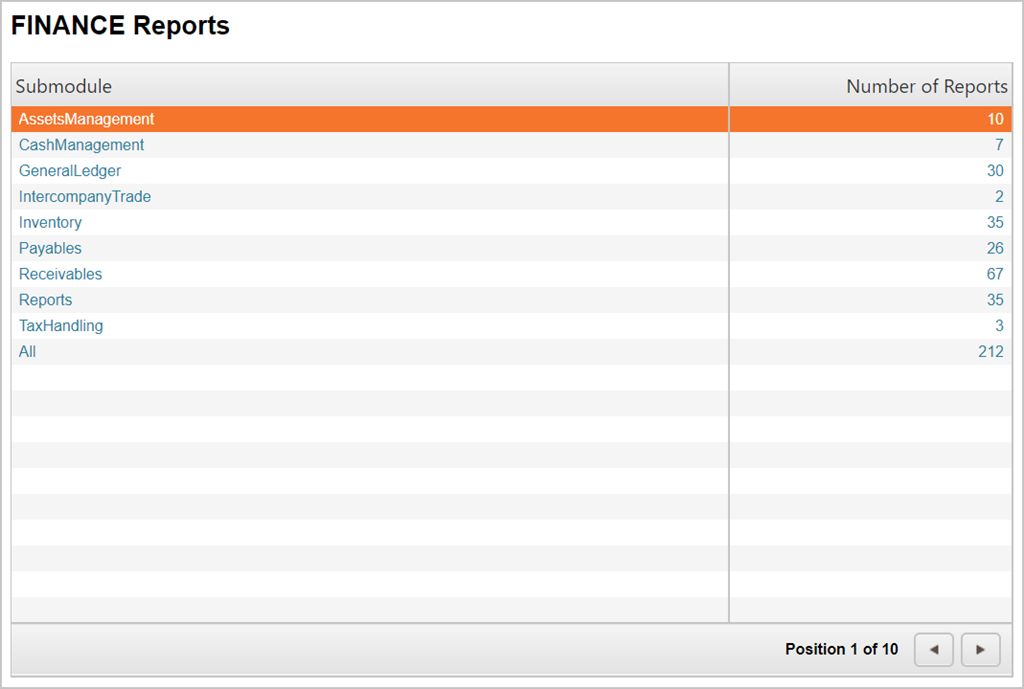
Task: Go to the next position arrow
Action: (x=980, y=650)
